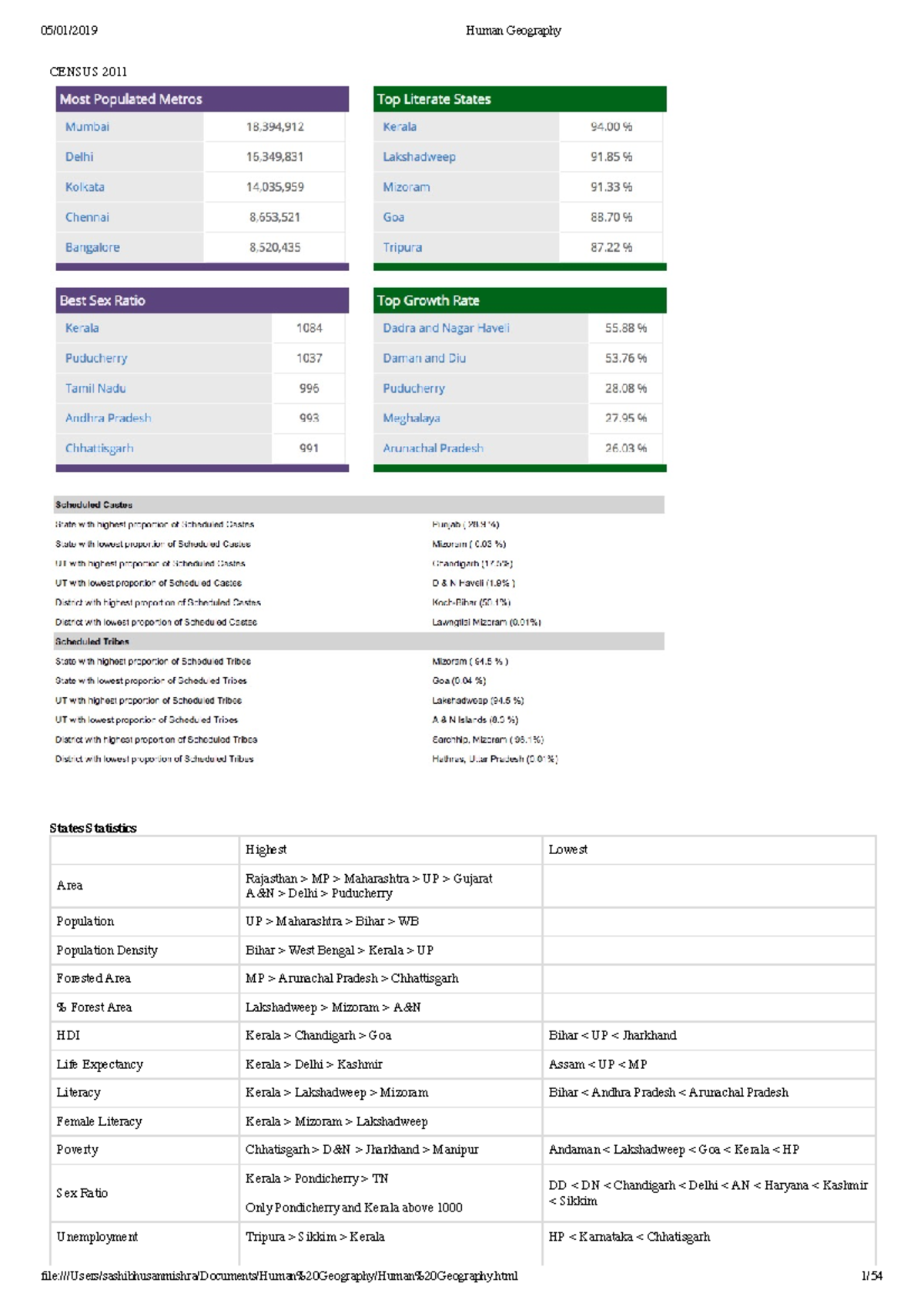Click the Arunachal Pradesh growth rate link
This screenshot has height=1307, width=924.
pyautogui.click(x=433, y=448)
